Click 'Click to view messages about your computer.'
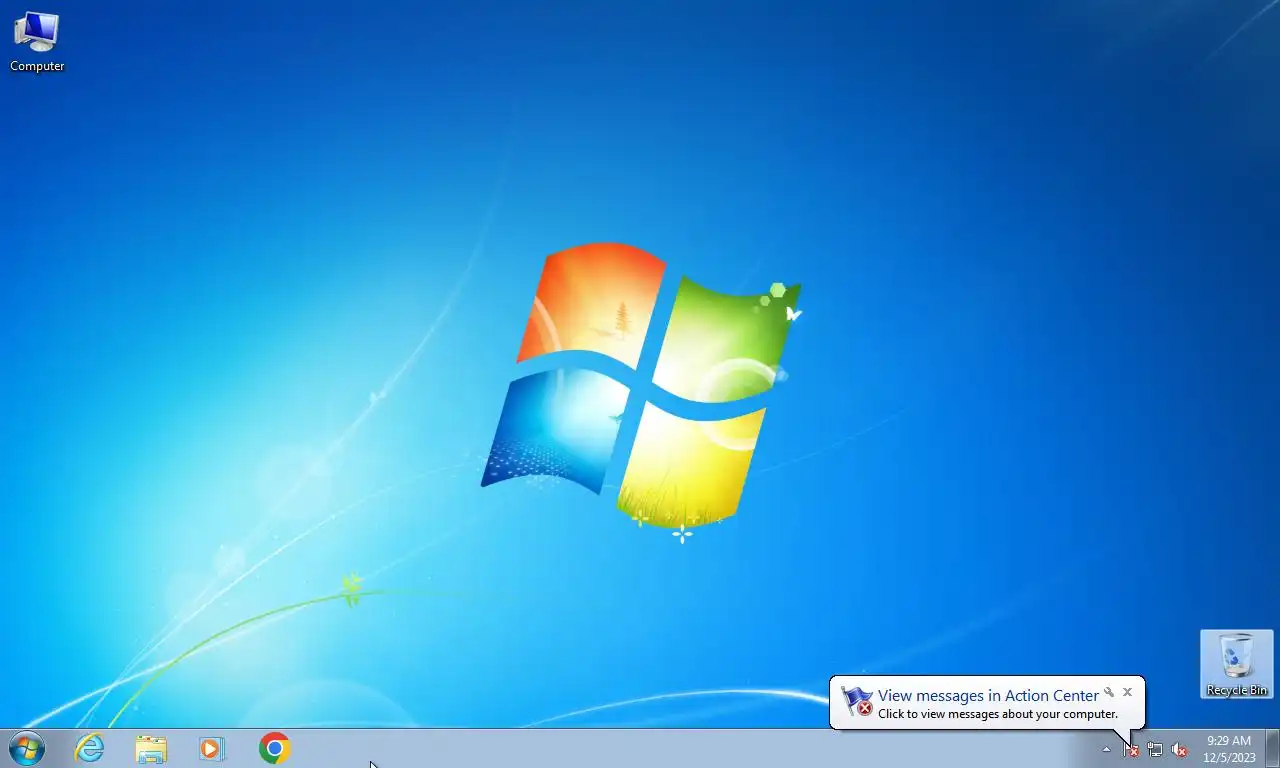 tap(998, 714)
